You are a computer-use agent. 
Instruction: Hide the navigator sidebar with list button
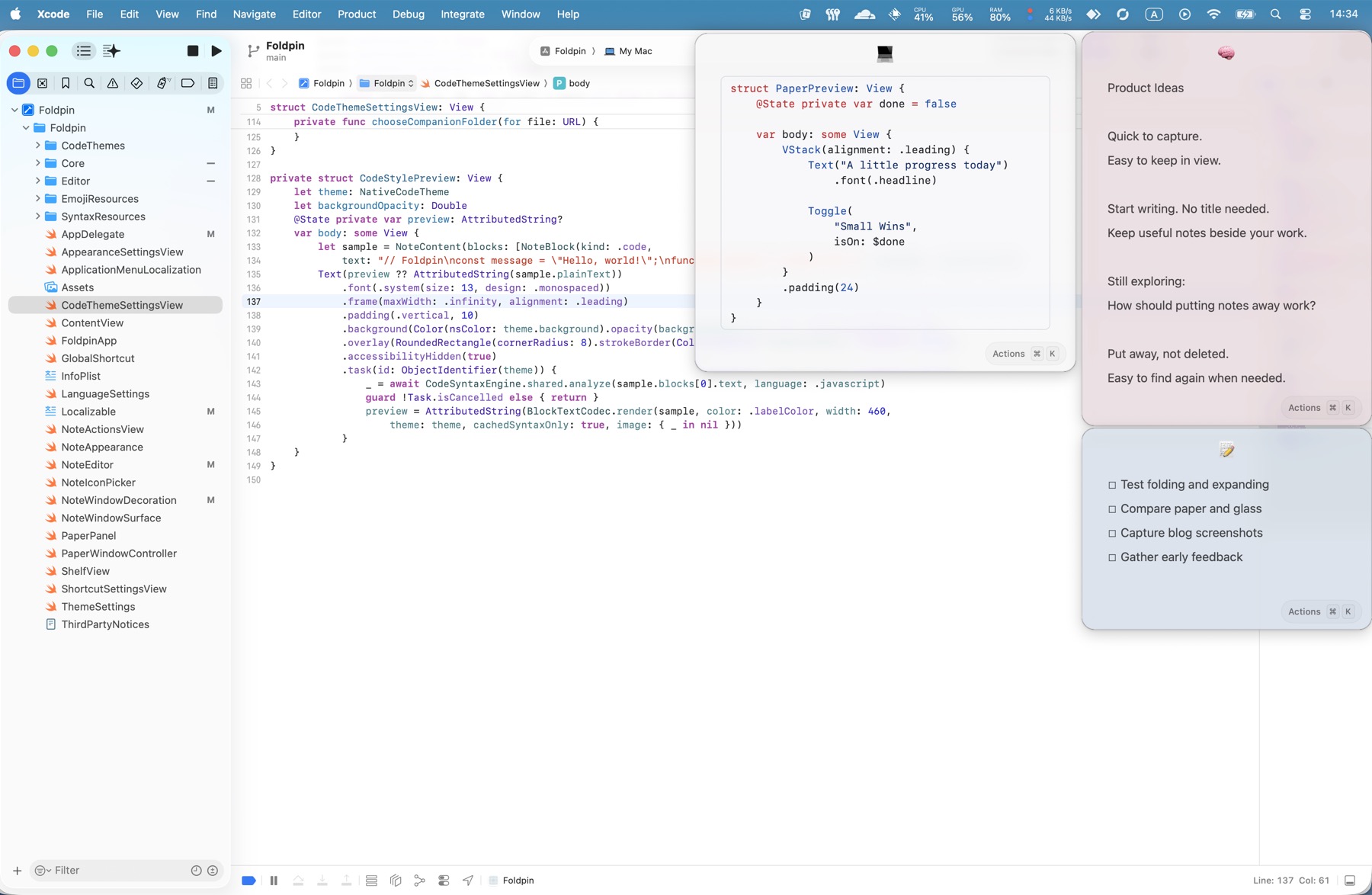(x=83, y=51)
